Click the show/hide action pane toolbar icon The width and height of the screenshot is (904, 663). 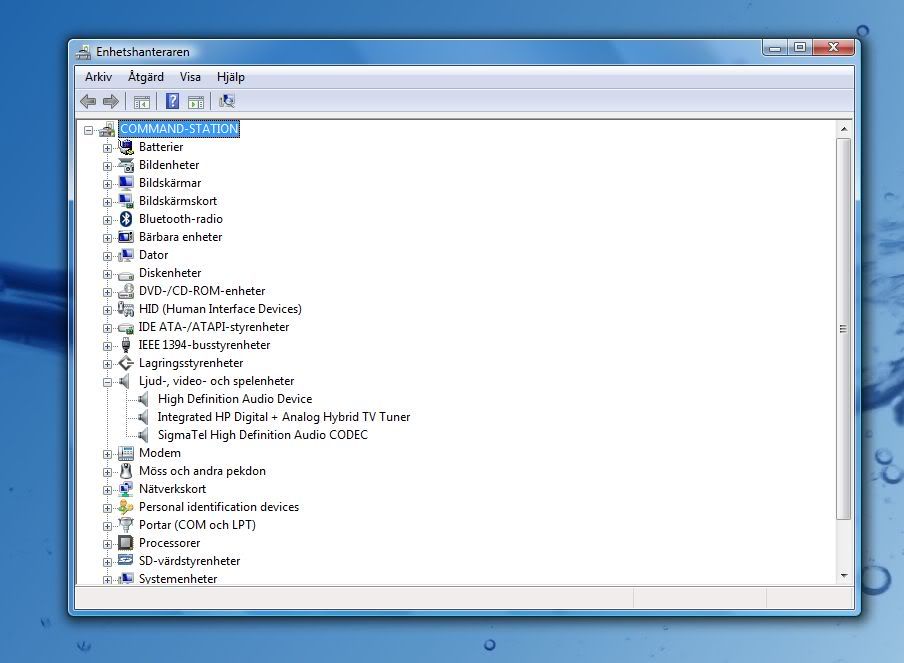[196, 101]
